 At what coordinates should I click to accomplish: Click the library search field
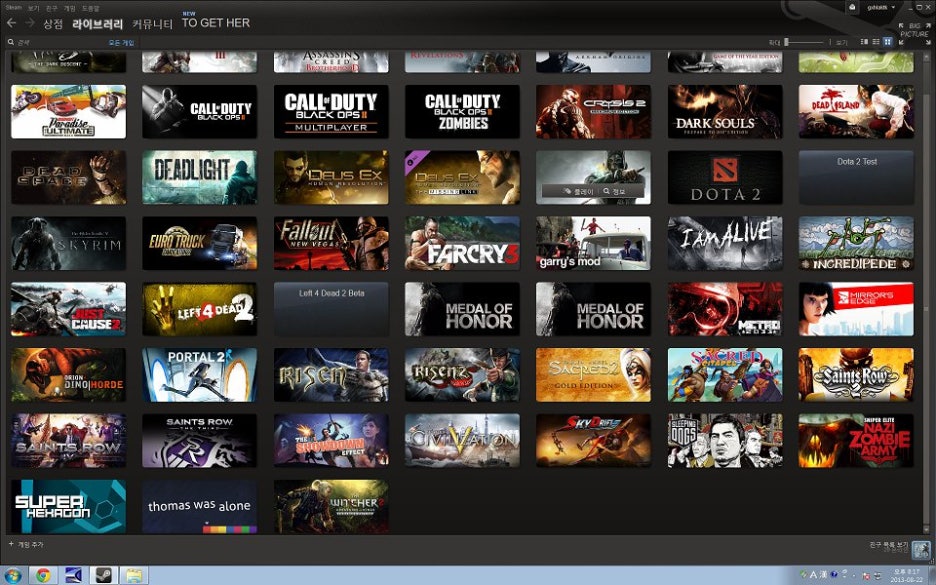coord(57,42)
